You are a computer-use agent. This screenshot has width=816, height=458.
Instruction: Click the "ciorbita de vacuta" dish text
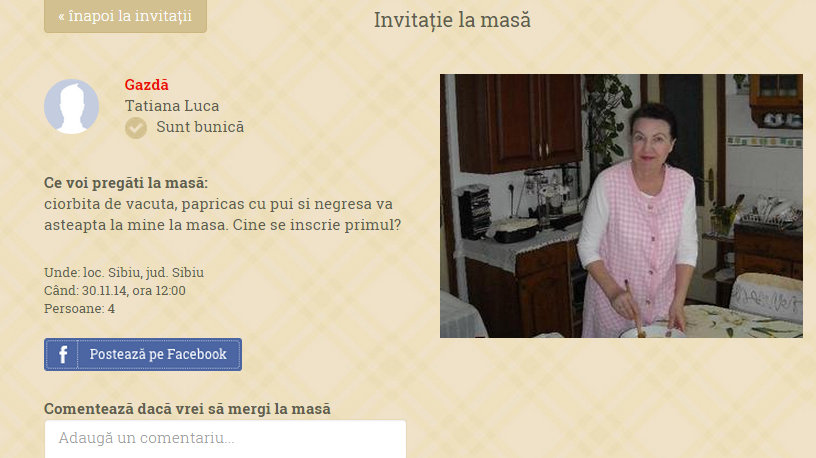click(x=110, y=204)
